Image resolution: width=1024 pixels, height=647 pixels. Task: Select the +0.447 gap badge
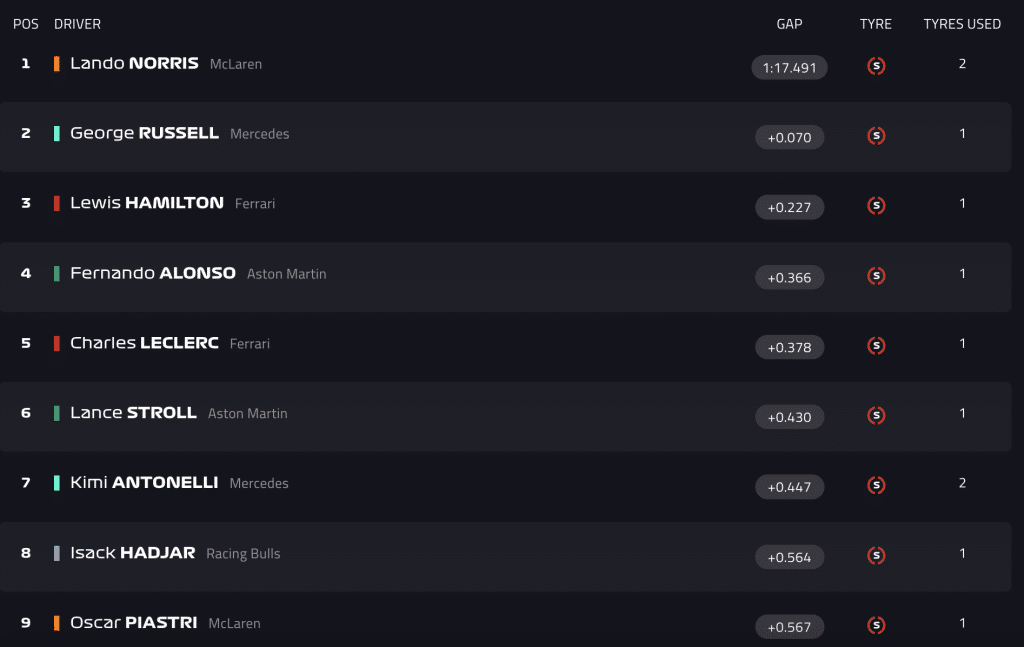pos(790,487)
